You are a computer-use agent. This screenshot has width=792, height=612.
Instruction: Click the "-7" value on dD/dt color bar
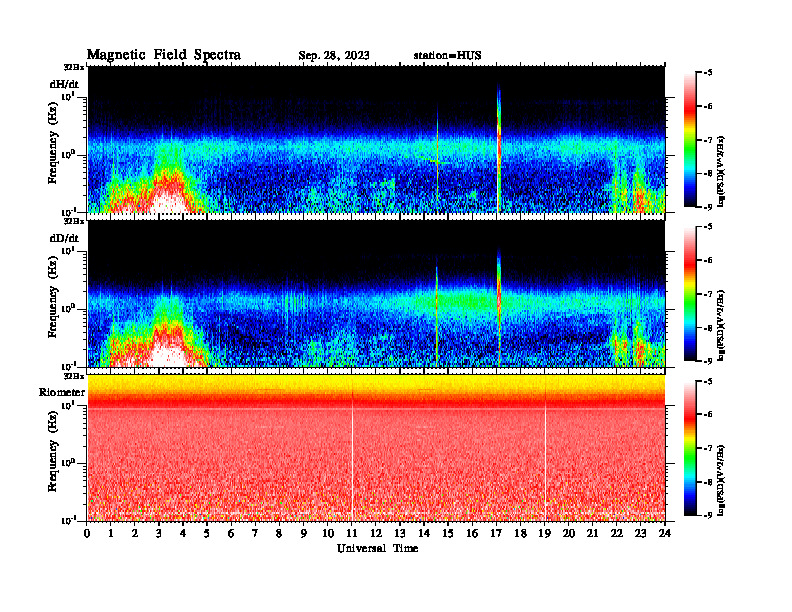[x=708, y=294]
